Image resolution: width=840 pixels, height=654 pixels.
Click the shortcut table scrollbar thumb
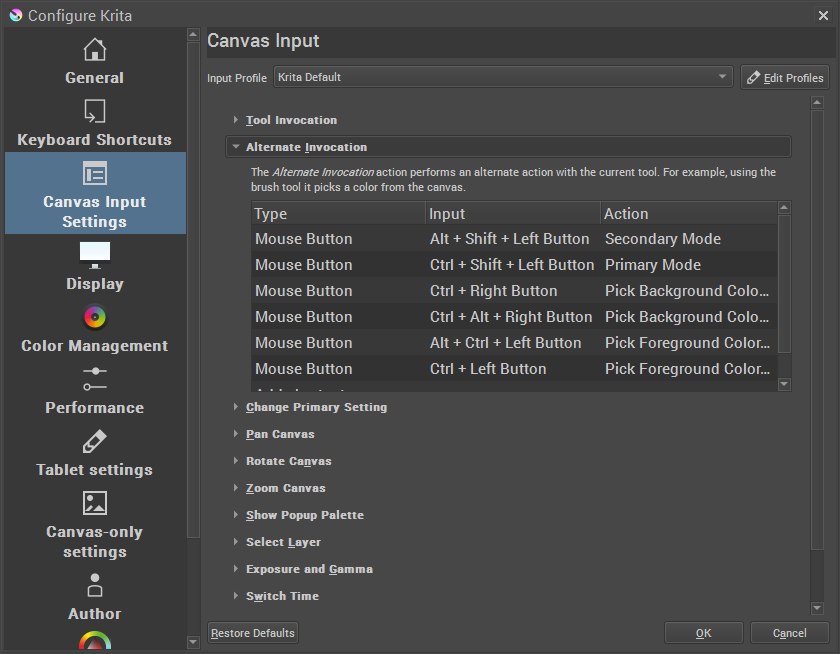(x=784, y=283)
